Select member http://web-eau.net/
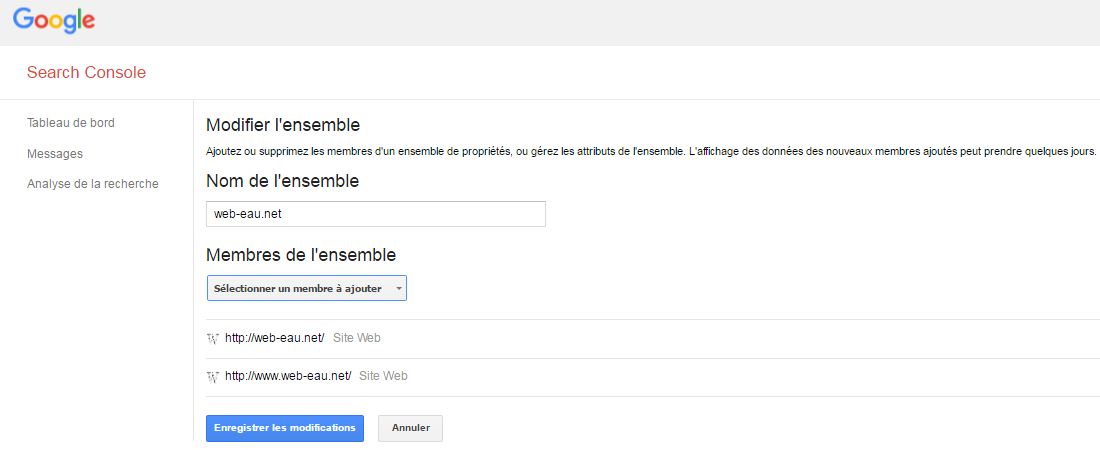The height and width of the screenshot is (450, 1100). [x=275, y=338]
